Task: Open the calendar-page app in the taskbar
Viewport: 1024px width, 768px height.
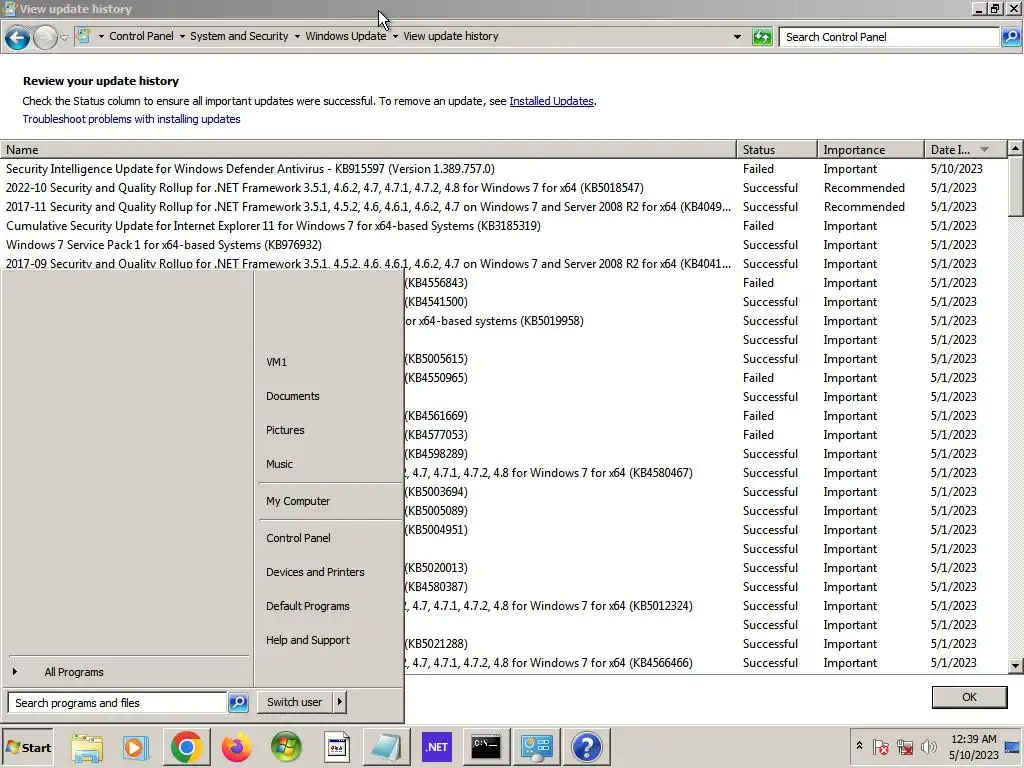Action: click(336, 747)
